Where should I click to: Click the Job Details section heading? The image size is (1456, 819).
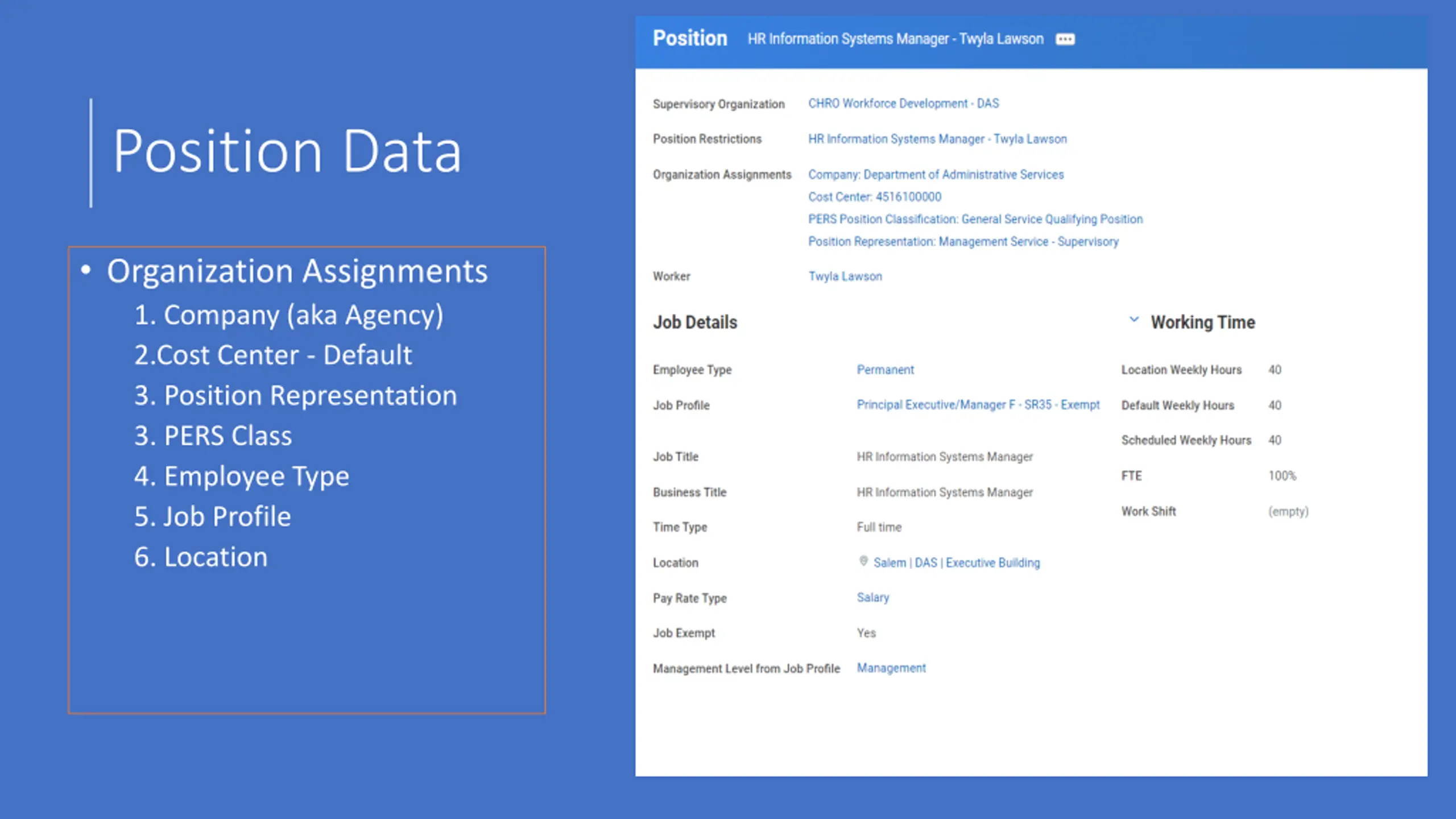[x=695, y=322]
